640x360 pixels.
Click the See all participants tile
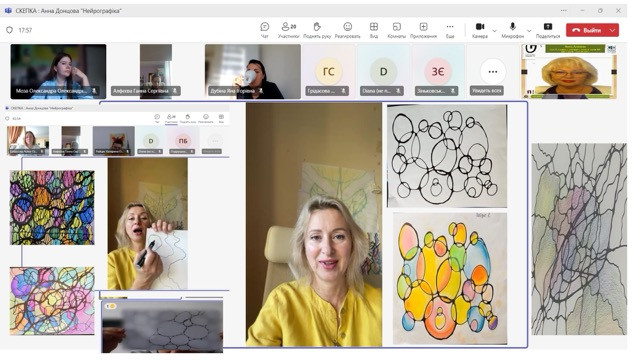coord(493,72)
